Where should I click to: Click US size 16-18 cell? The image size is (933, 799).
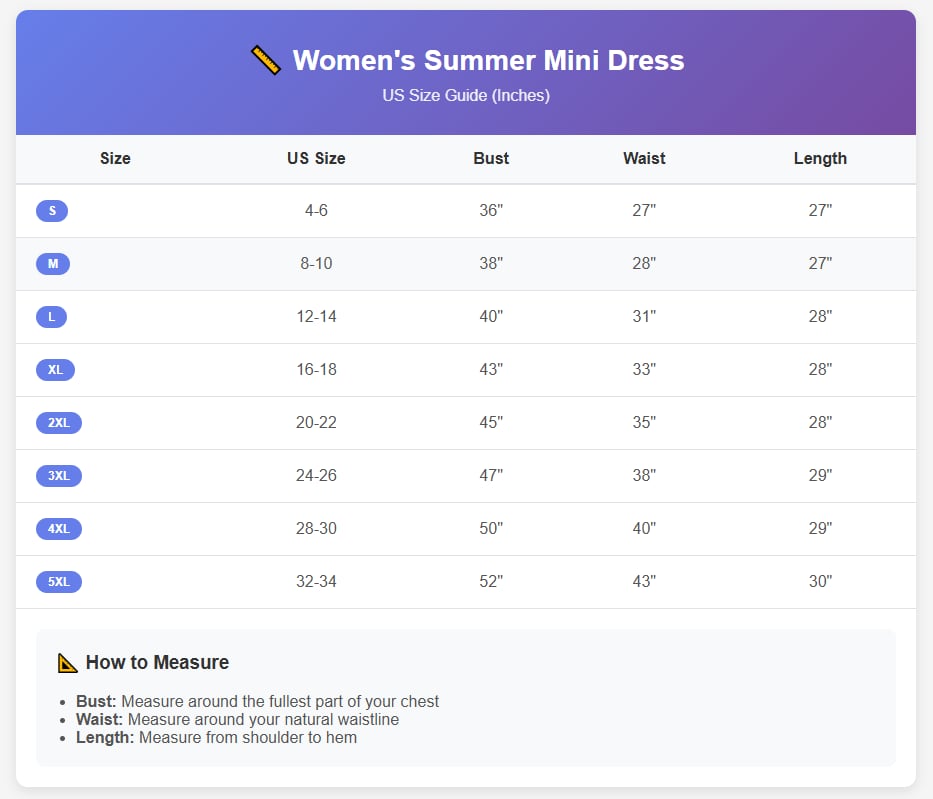click(x=316, y=369)
